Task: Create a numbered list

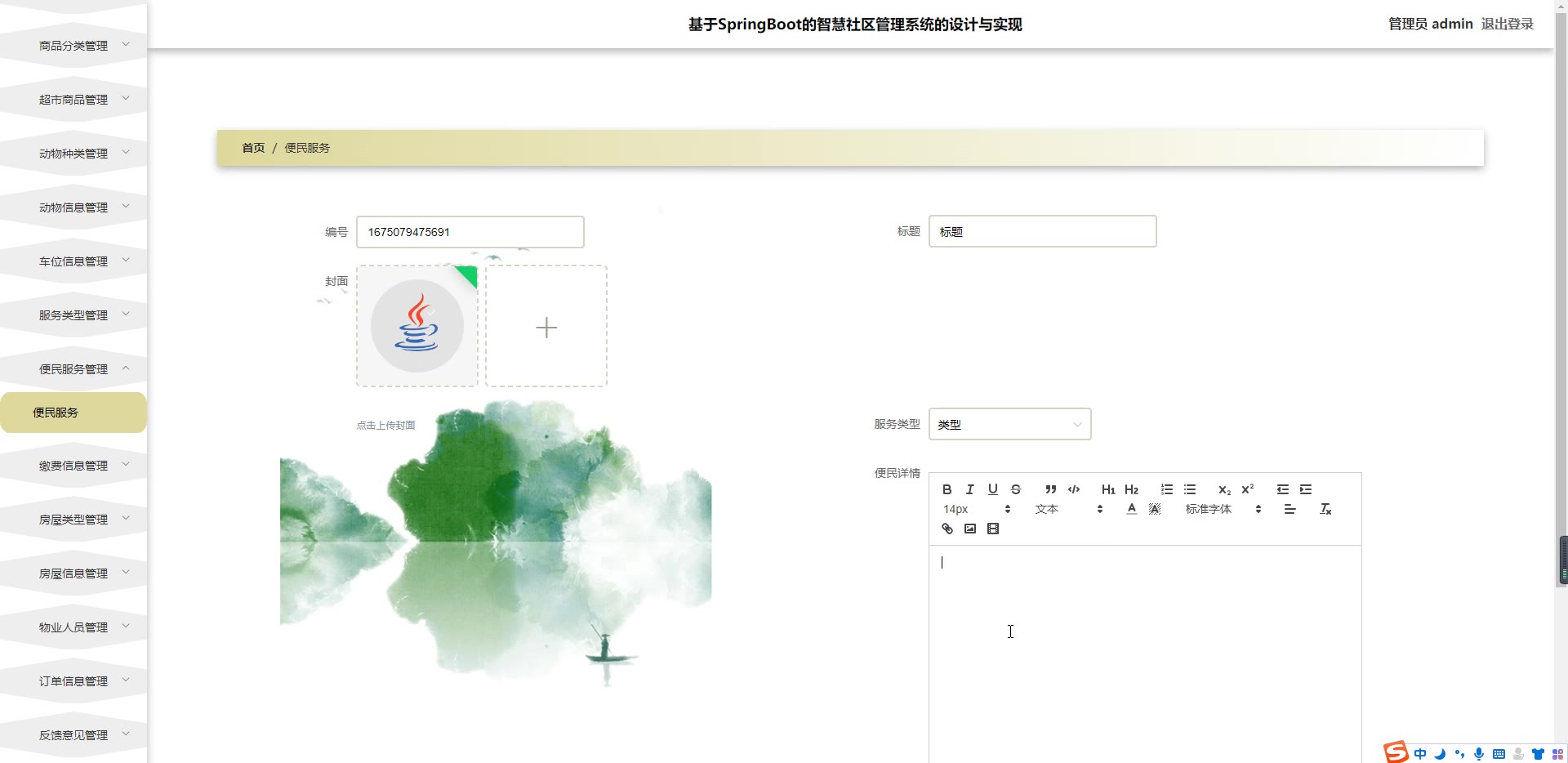Action: coord(1167,489)
